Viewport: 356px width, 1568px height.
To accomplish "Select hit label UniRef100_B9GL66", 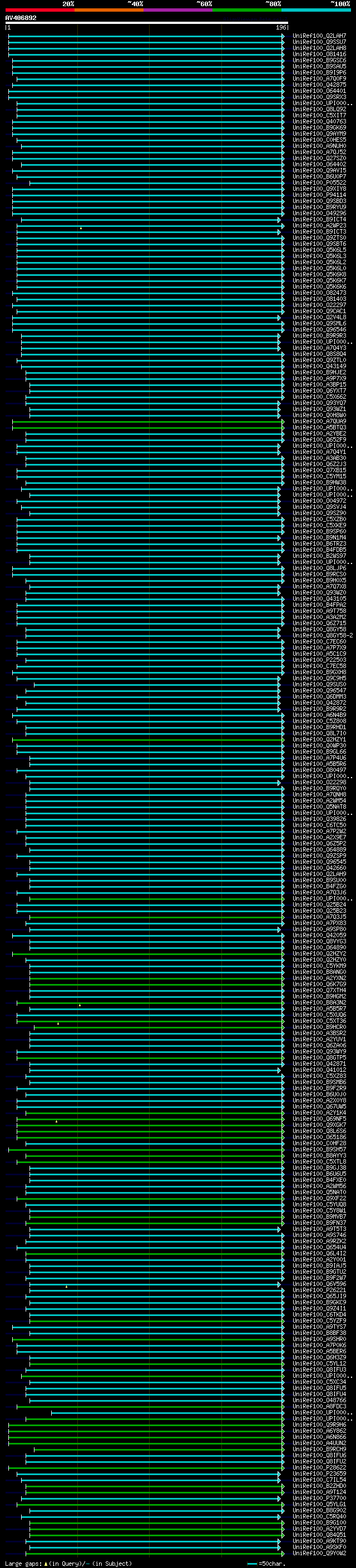I will pos(319,753).
